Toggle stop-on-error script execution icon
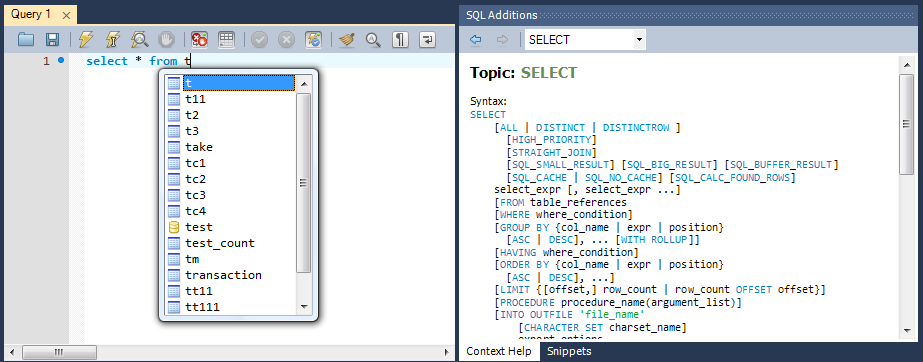Image resolution: width=923 pixels, height=362 pixels. click(200, 39)
